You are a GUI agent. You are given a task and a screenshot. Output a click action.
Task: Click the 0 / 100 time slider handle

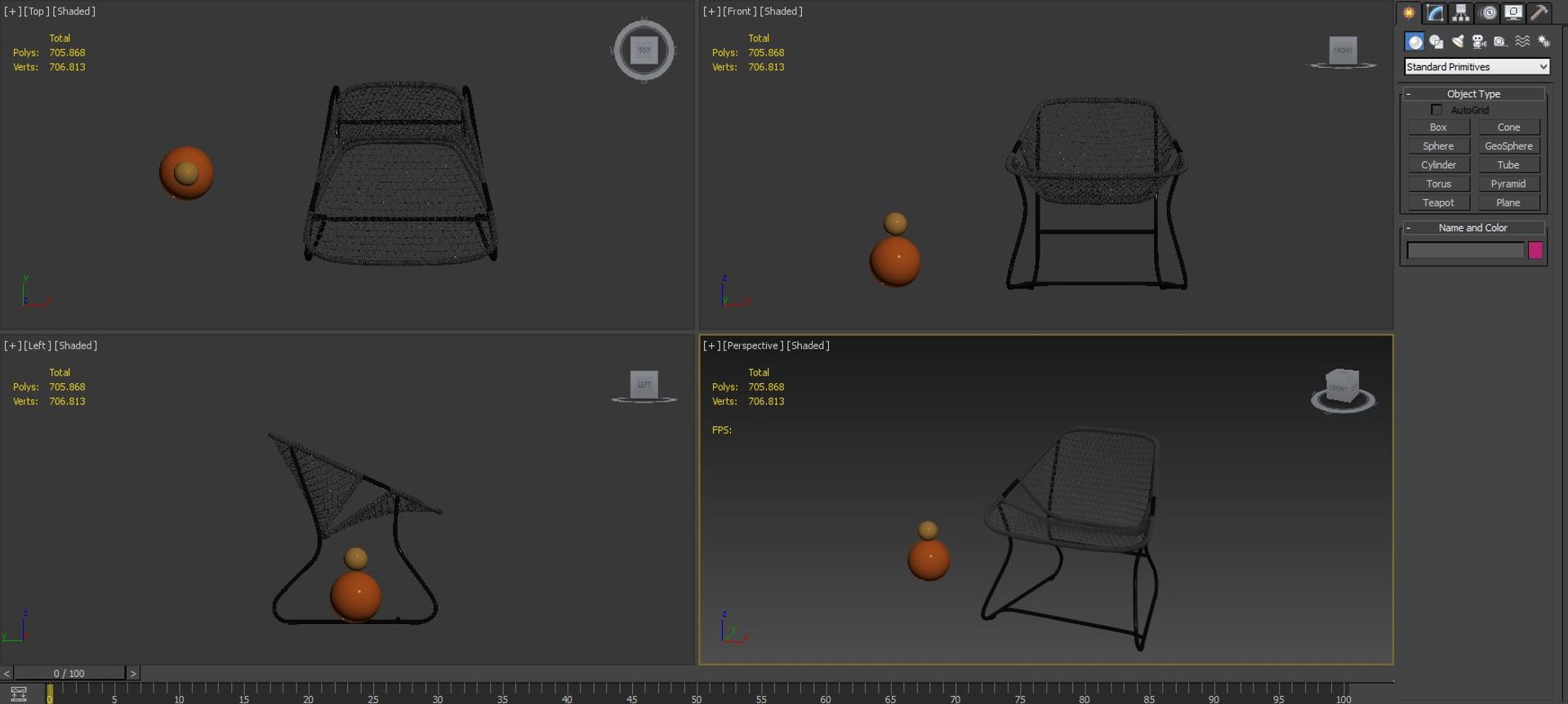pyautogui.click(x=69, y=673)
